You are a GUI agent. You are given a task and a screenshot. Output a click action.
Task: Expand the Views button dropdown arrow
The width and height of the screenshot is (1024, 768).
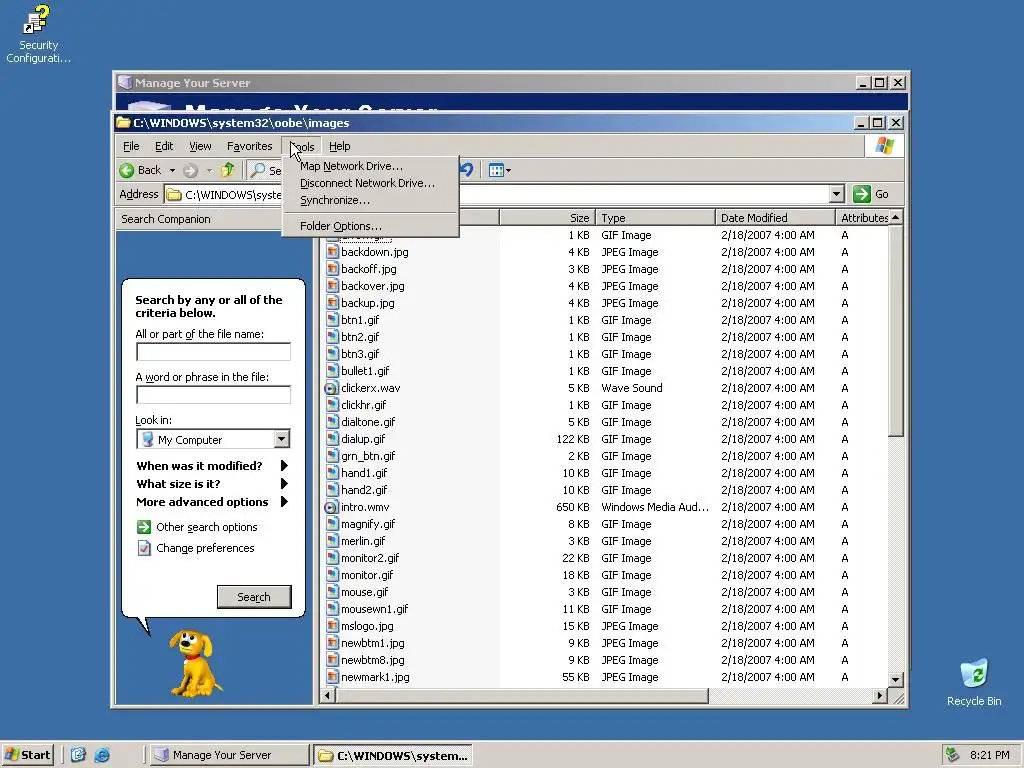(x=508, y=170)
